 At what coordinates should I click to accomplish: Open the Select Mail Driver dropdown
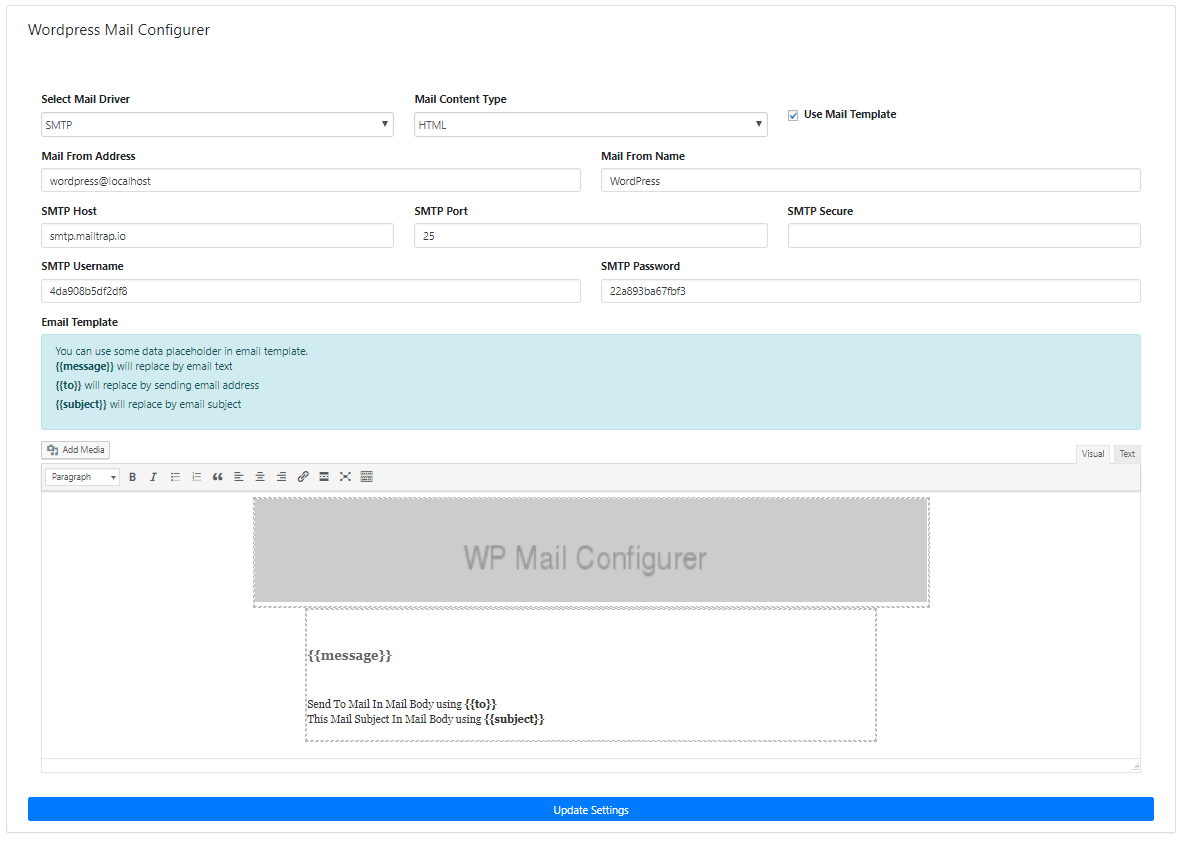point(217,124)
